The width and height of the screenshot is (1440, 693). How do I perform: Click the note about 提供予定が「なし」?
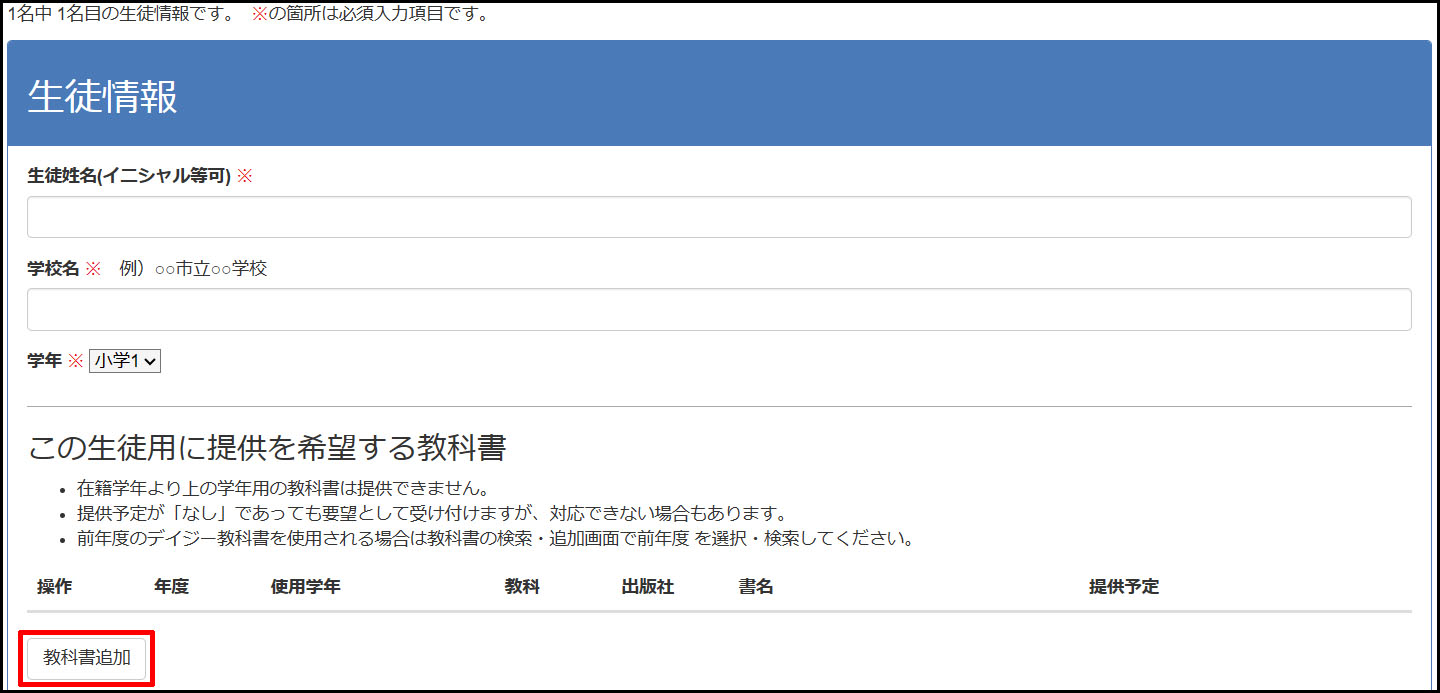(x=432, y=514)
